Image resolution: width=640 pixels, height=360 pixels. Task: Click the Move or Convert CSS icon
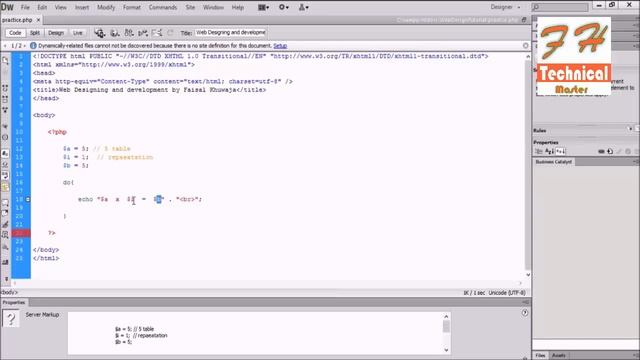click(5, 246)
